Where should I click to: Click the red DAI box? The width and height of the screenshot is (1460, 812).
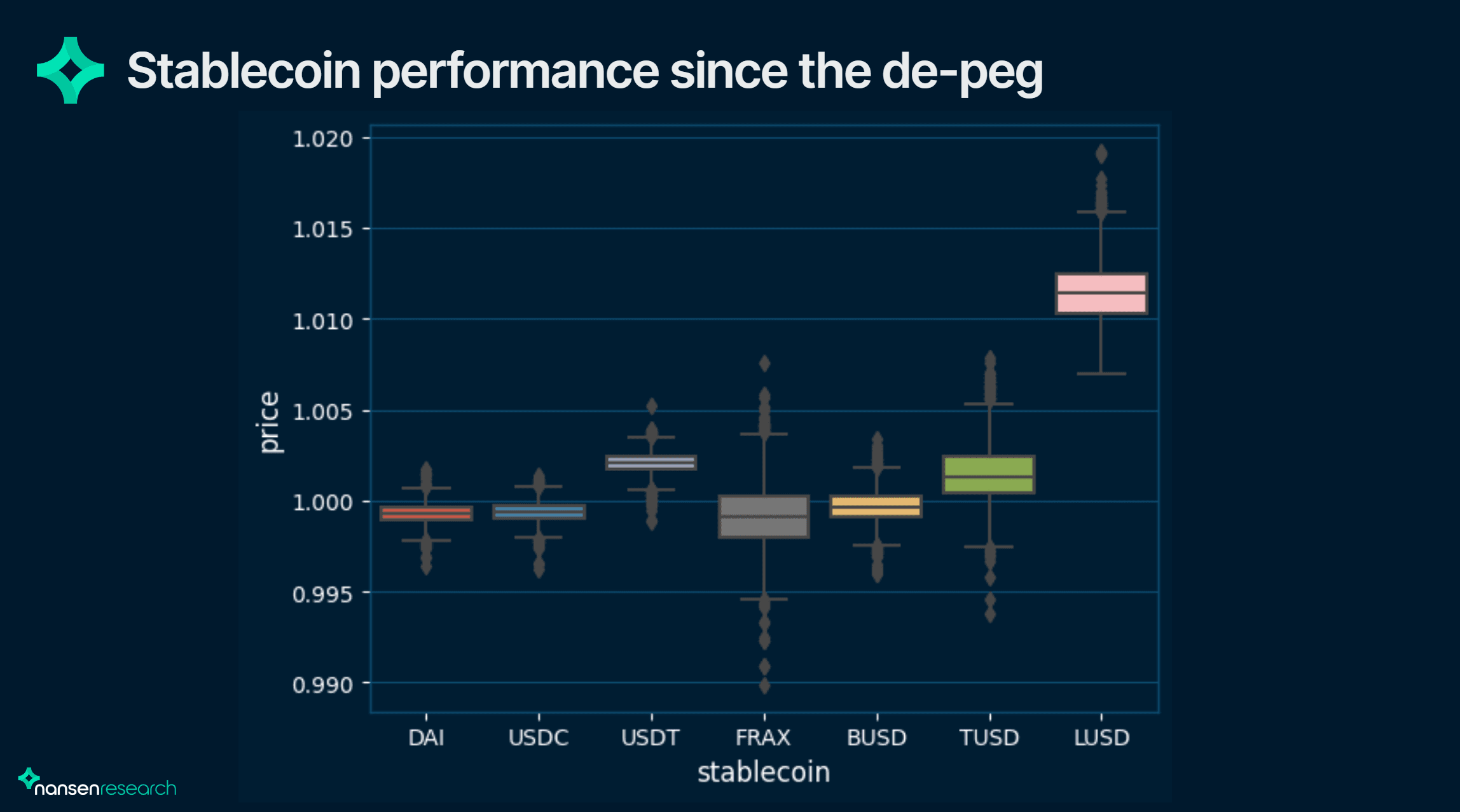[x=426, y=513]
